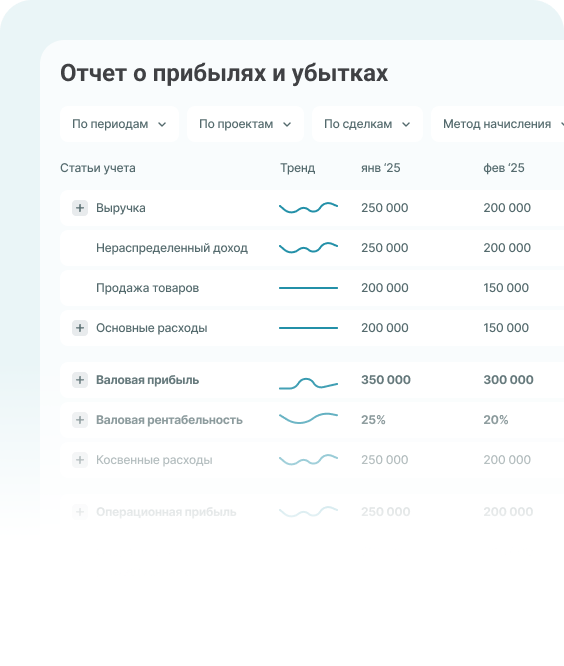
Task: Click Косвенные расходы February value 200 000
Action: [x=507, y=460]
